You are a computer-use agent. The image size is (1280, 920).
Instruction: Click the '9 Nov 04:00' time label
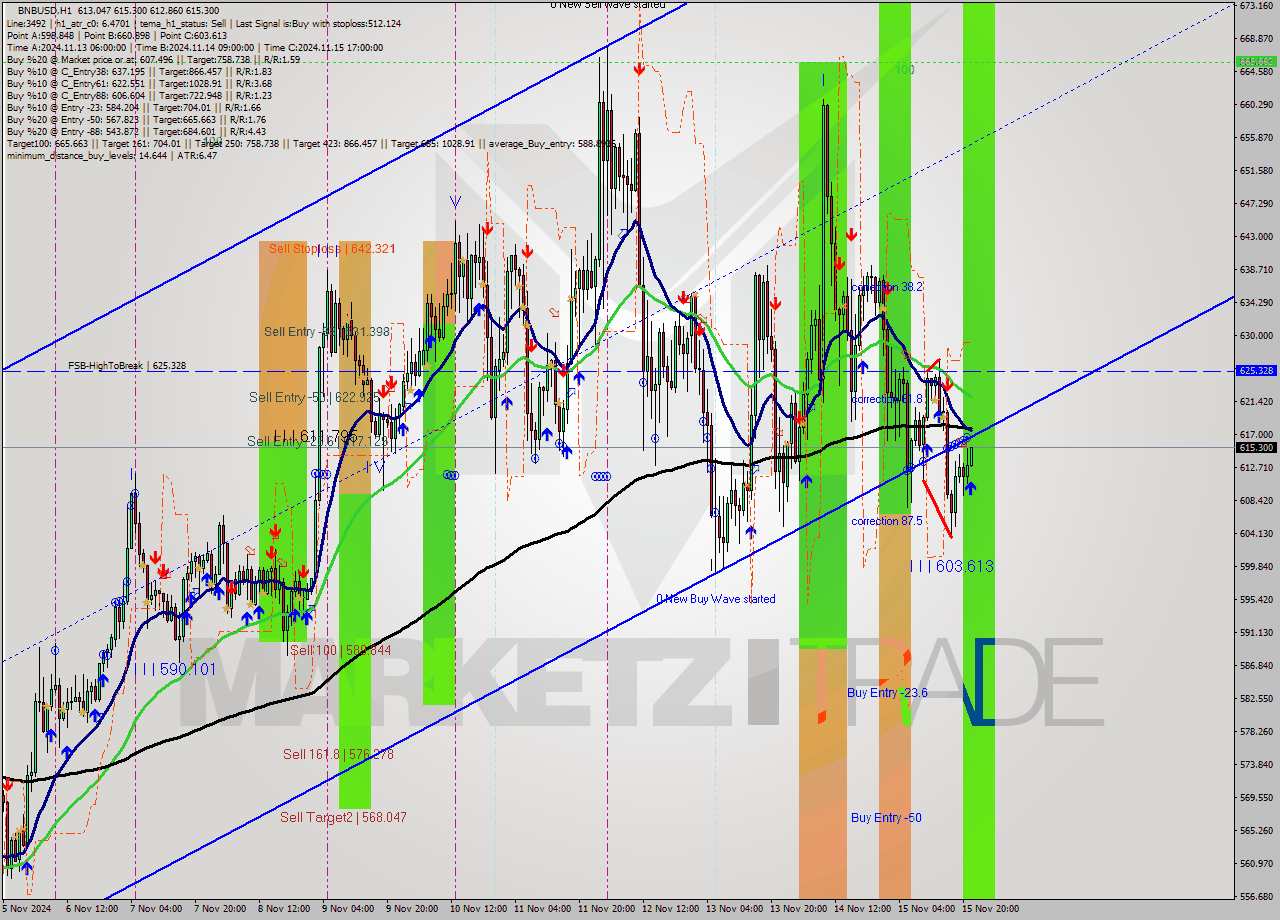[x=347, y=909]
